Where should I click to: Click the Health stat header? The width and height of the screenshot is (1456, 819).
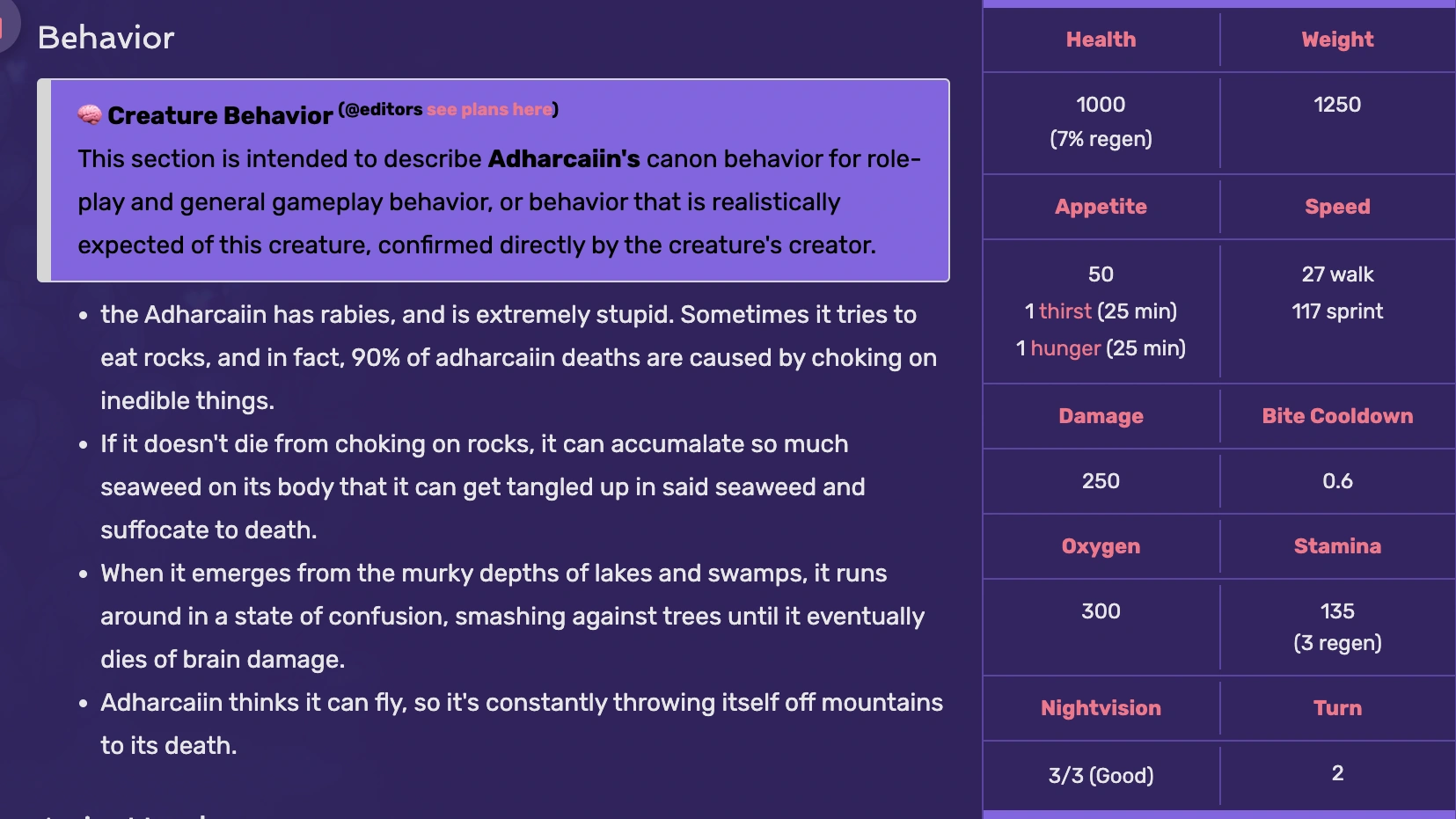click(1101, 40)
